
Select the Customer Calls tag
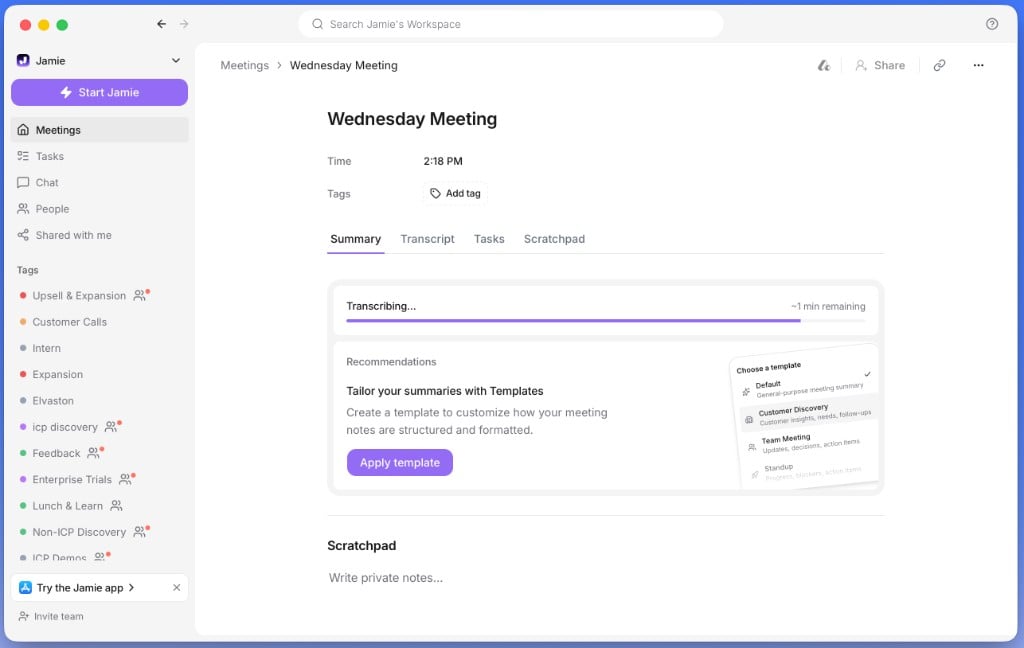69,321
